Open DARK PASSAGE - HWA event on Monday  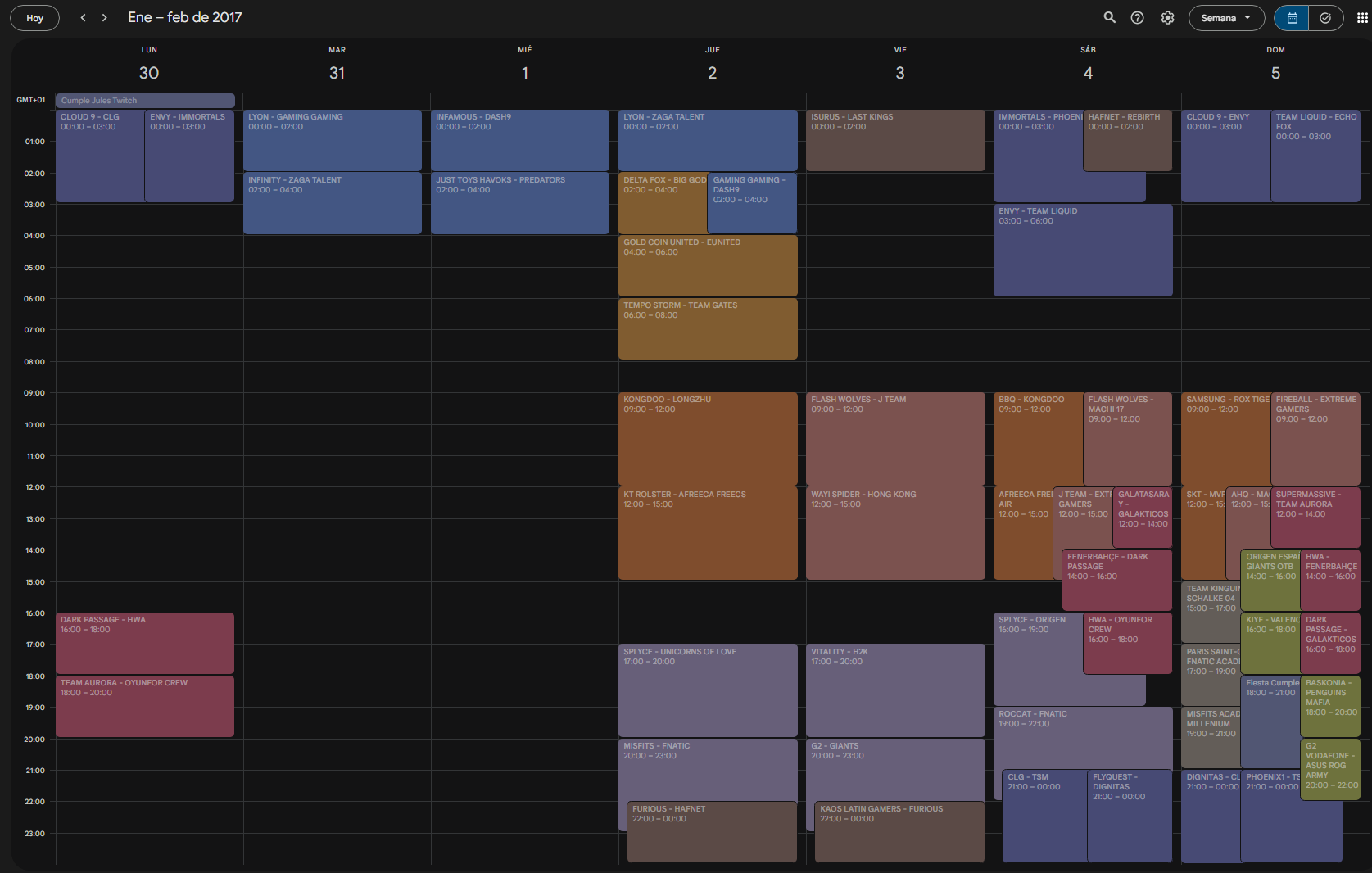[145, 644]
